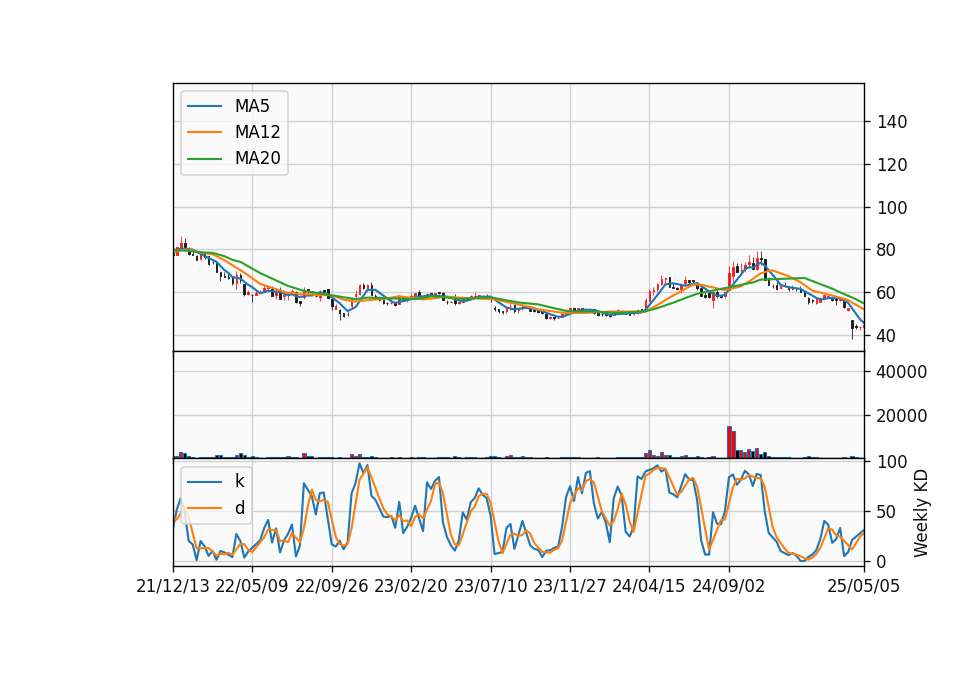Viewport: 960px width, 690px height.
Task: Click the k legend label in KD panel
Action: pyautogui.click(x=239, y=481)
